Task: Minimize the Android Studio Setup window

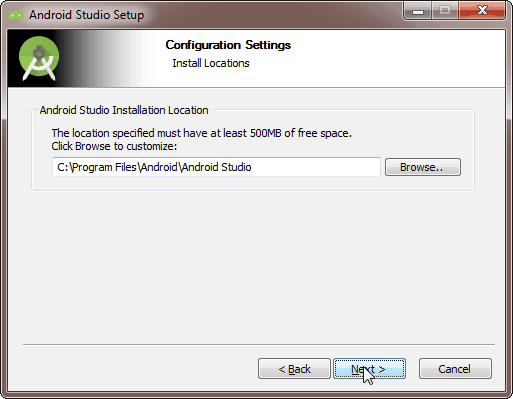Action: [418, 11]
